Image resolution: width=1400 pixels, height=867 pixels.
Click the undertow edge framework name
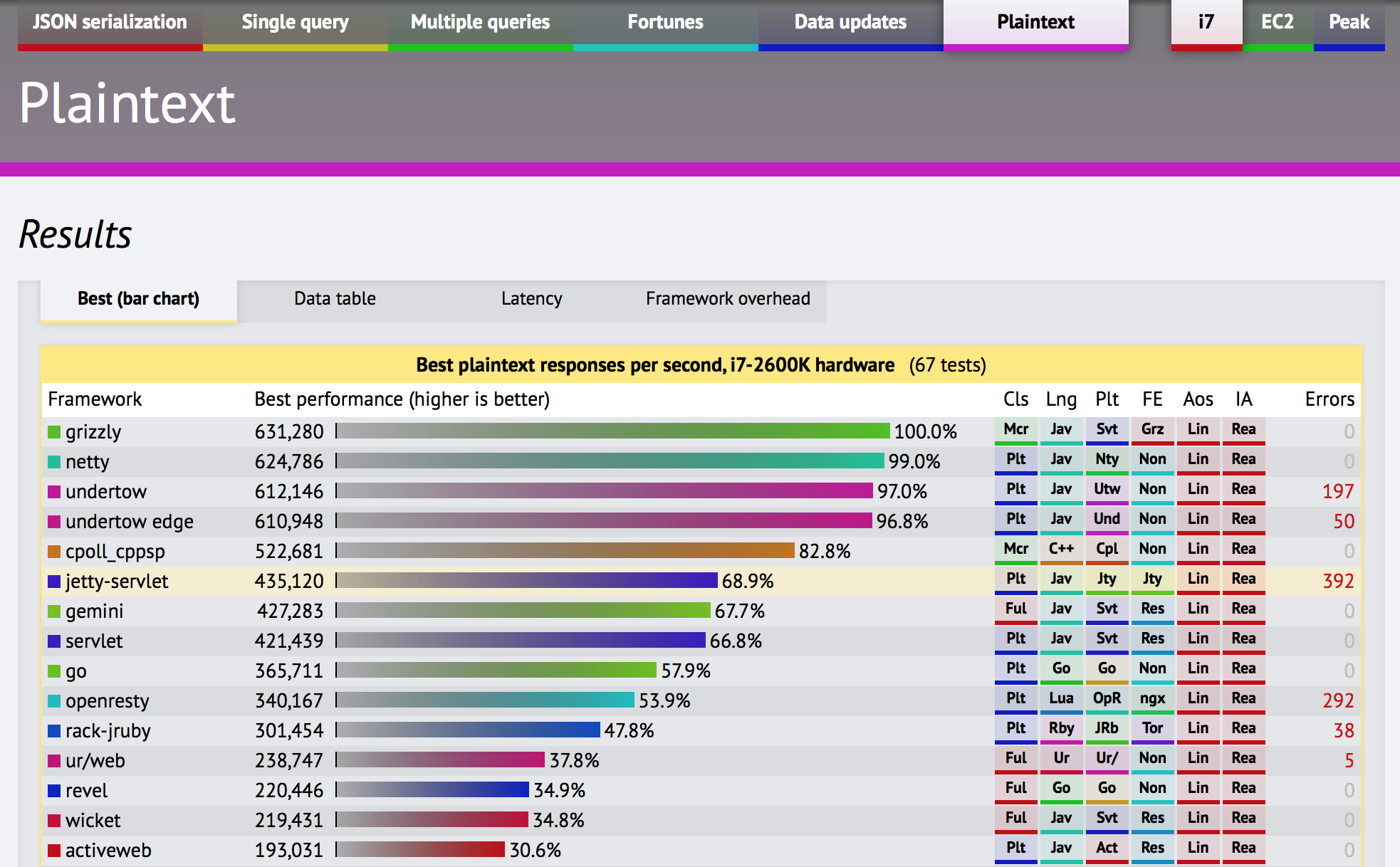(x=129, y=522)
